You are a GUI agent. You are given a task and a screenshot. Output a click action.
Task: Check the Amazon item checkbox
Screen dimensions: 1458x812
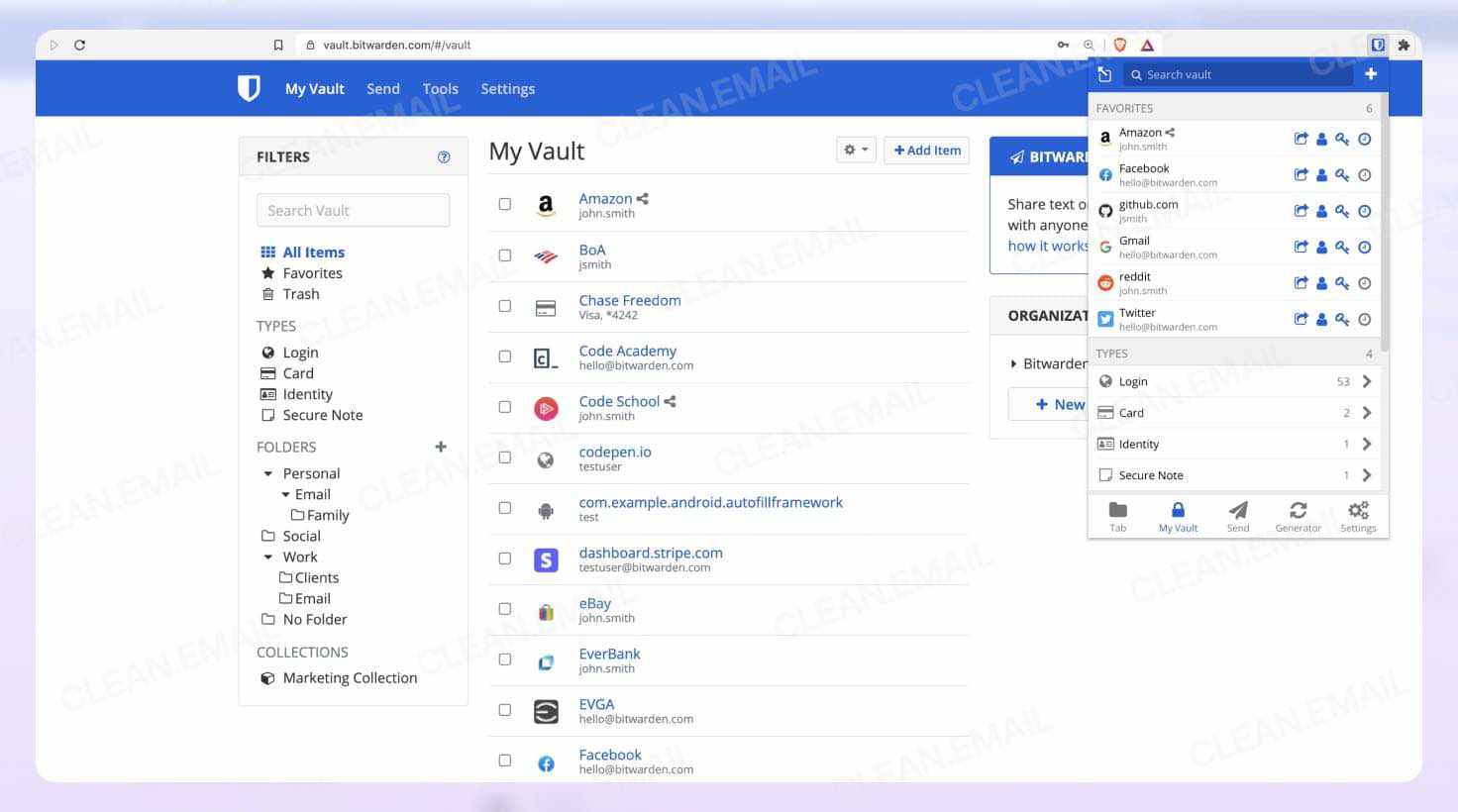click(505, 204)
